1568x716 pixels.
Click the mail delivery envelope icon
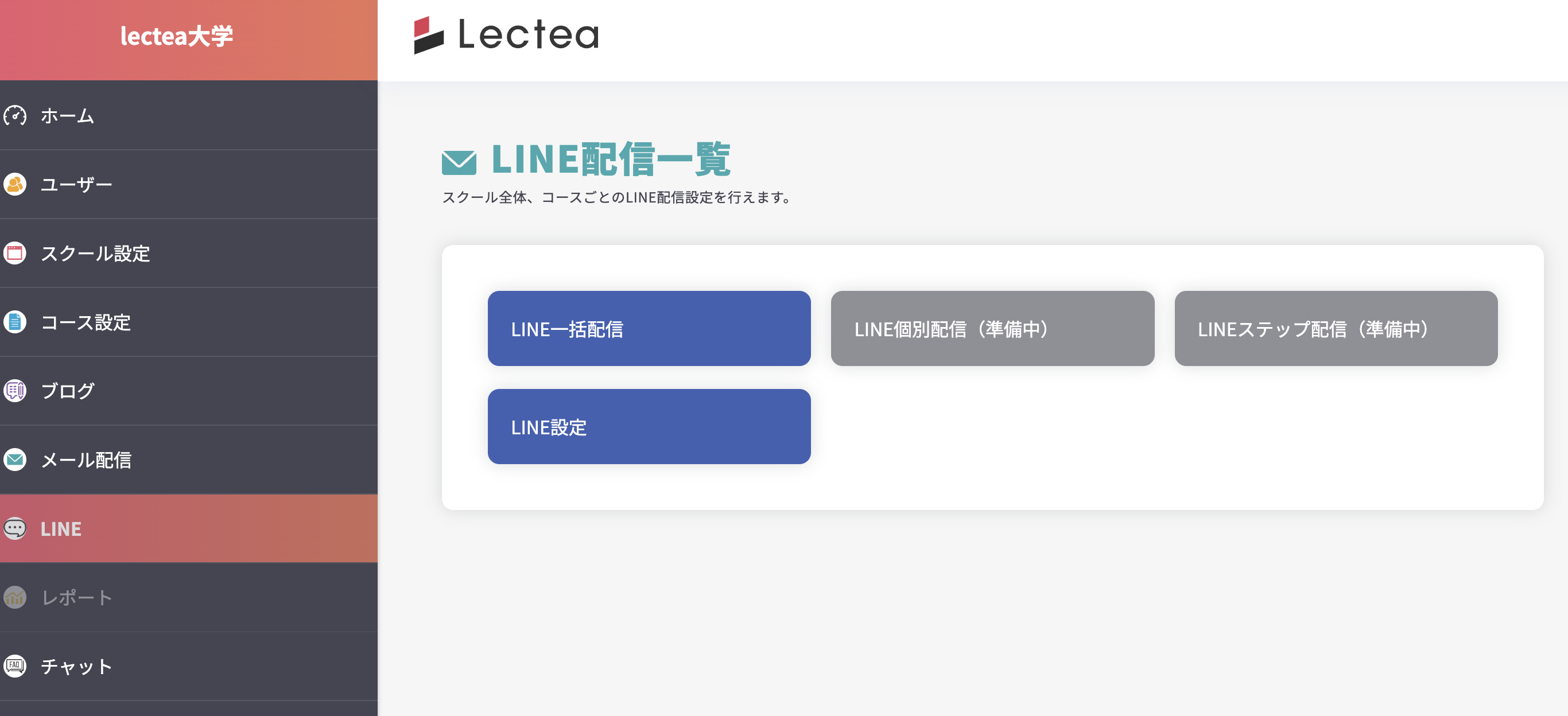tap(14, 460)
